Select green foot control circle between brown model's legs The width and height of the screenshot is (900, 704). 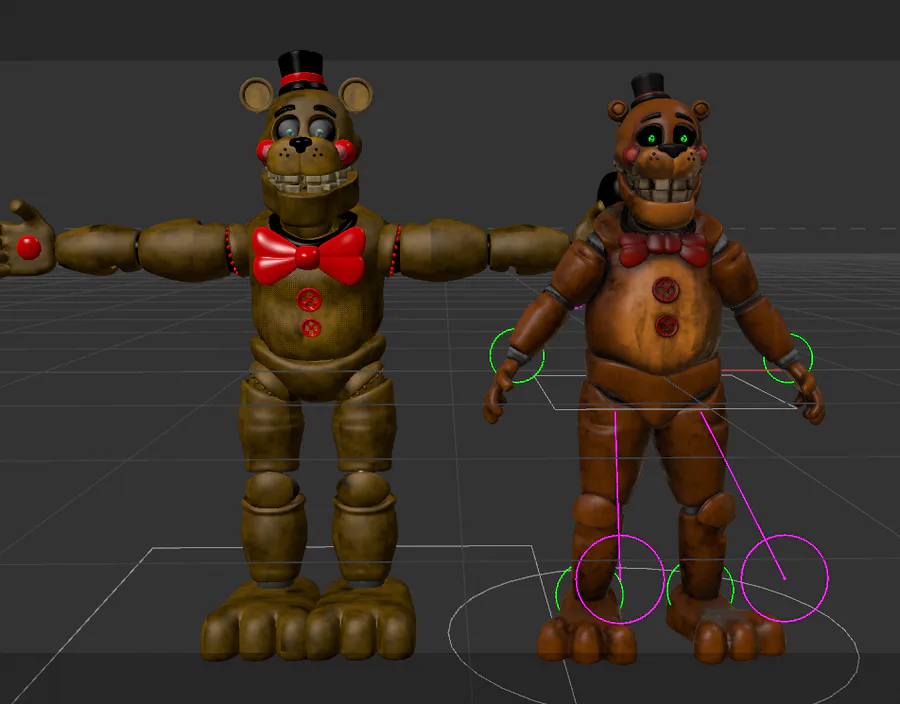coord(700,588)
